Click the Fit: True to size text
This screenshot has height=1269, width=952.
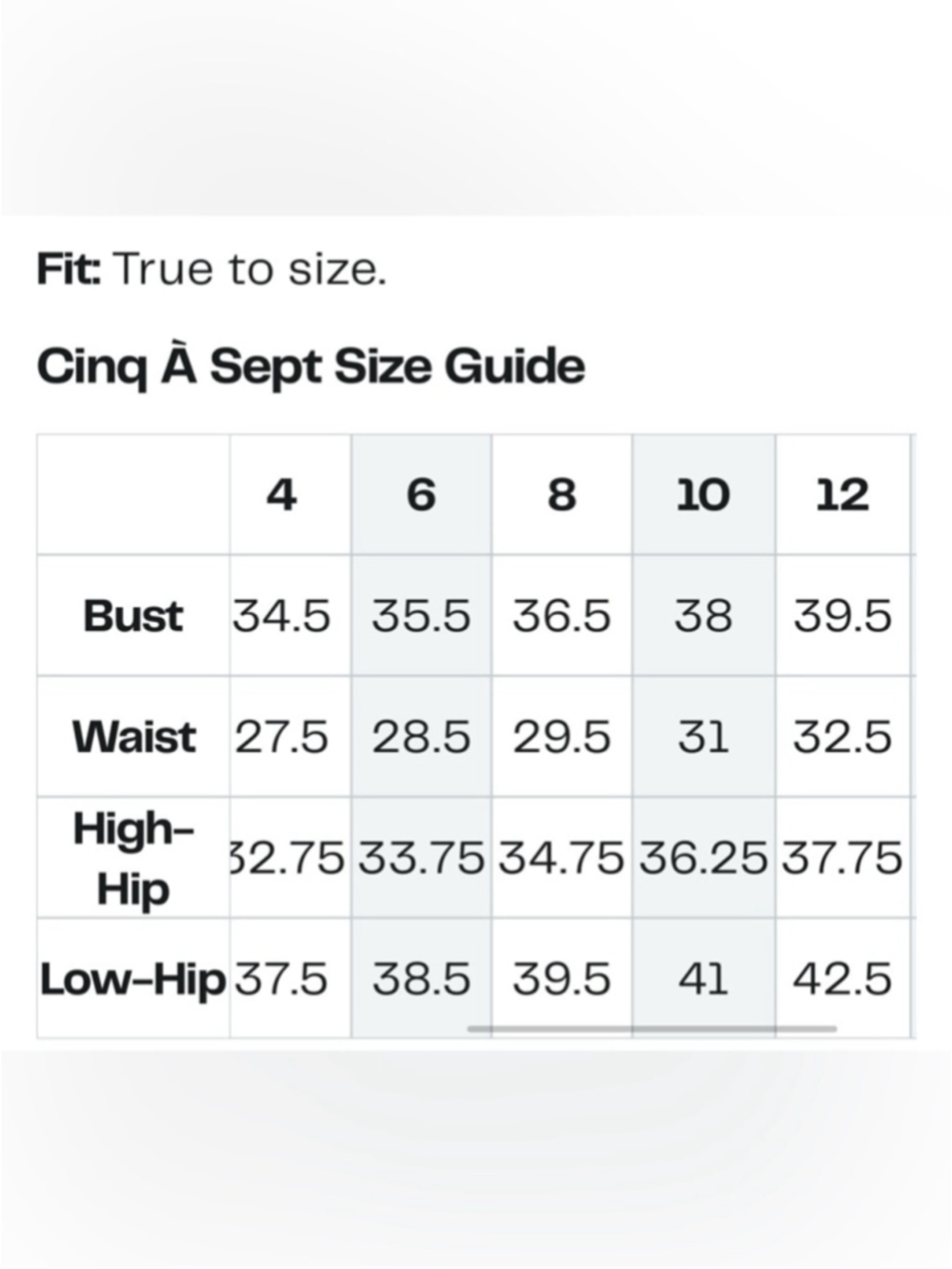[x=211, y=269]
